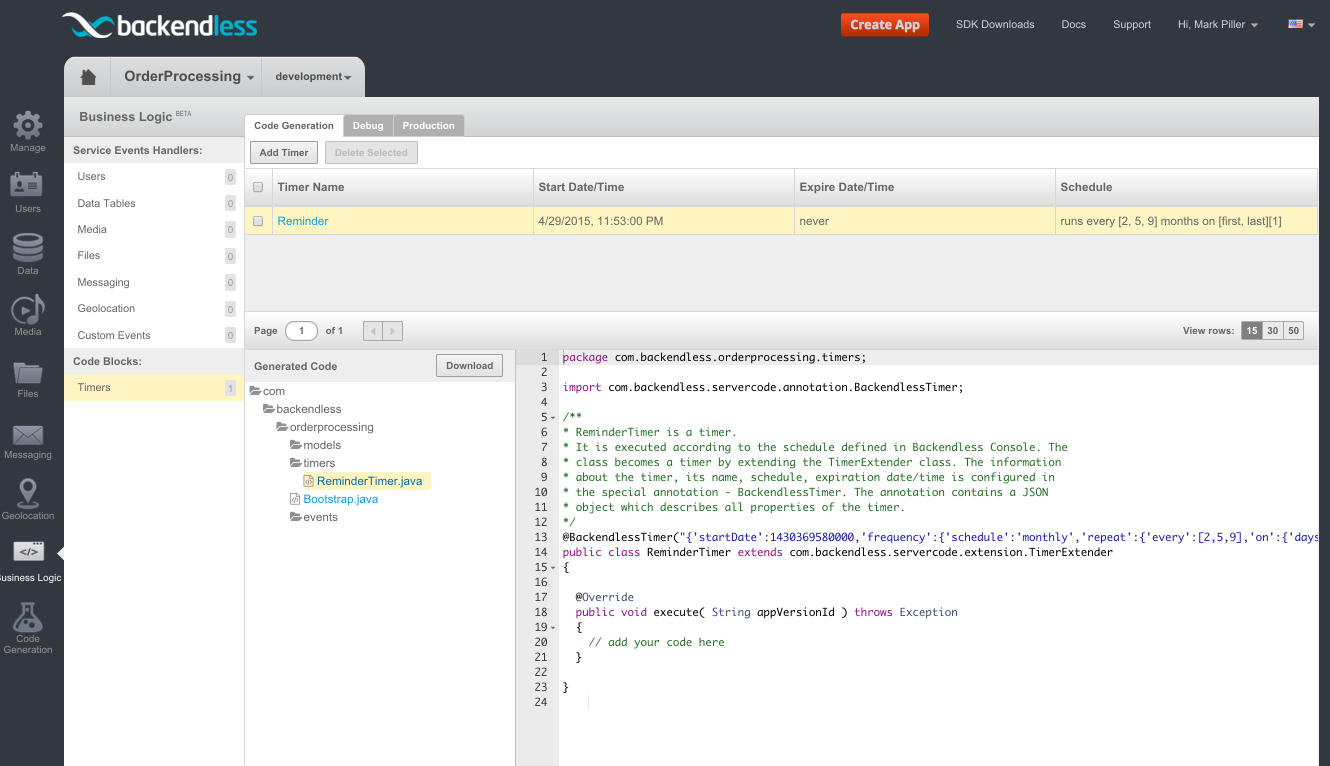Expand the models folder
The width and height of the screenshot is (1330, 766).
[295, 445]
